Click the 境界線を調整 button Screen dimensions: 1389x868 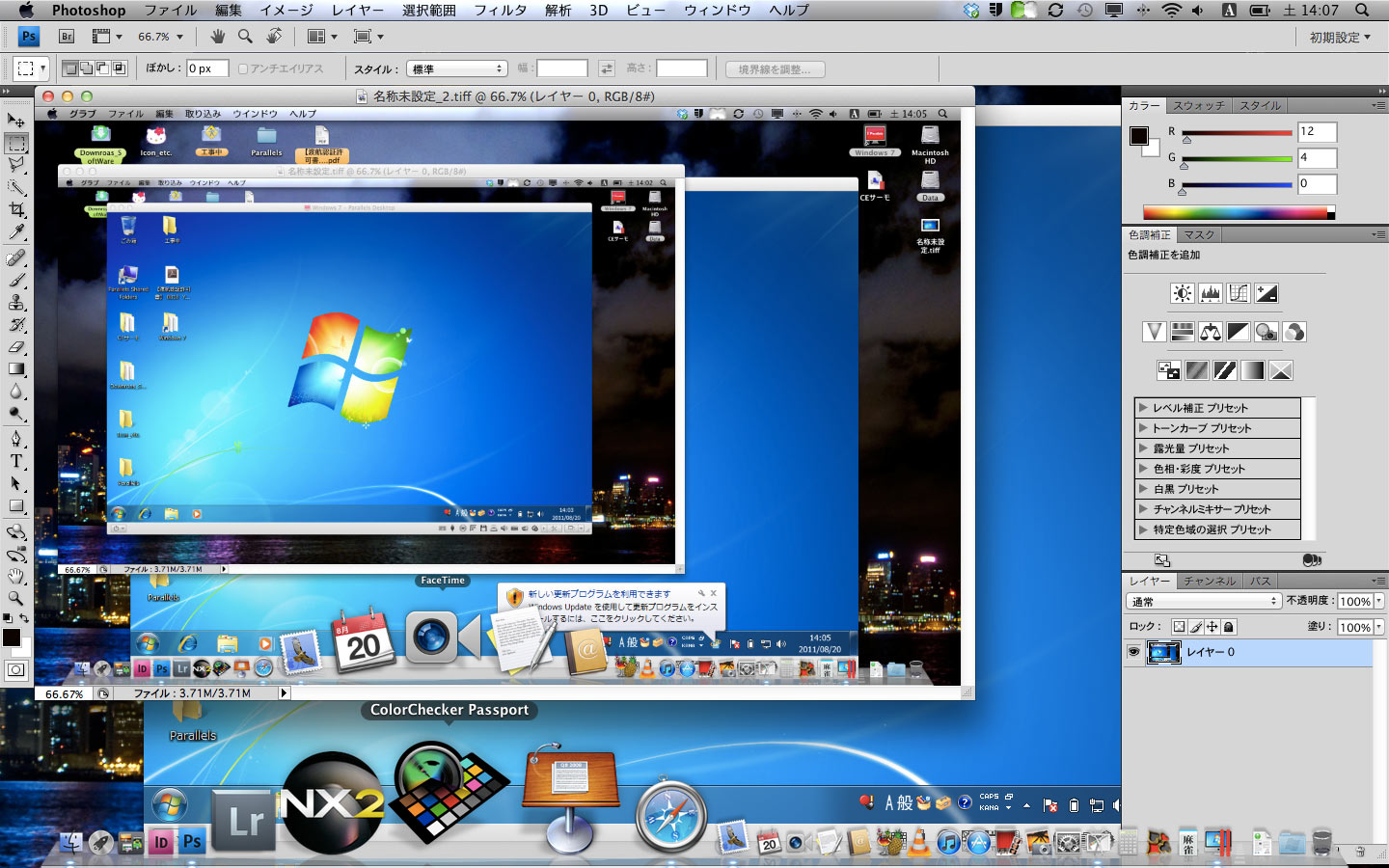775,69
